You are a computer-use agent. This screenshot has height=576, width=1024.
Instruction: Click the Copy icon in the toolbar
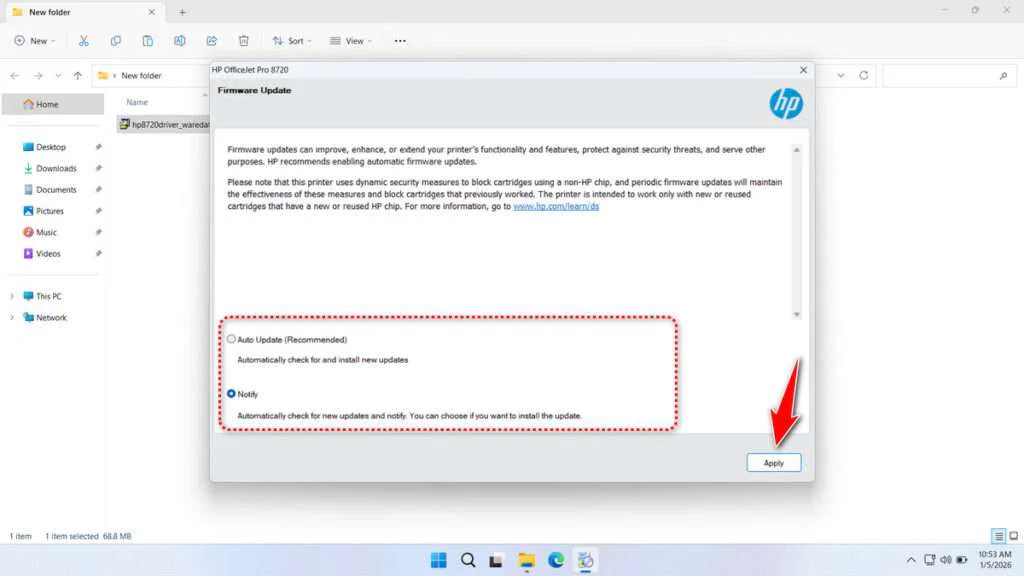point(116,40)
